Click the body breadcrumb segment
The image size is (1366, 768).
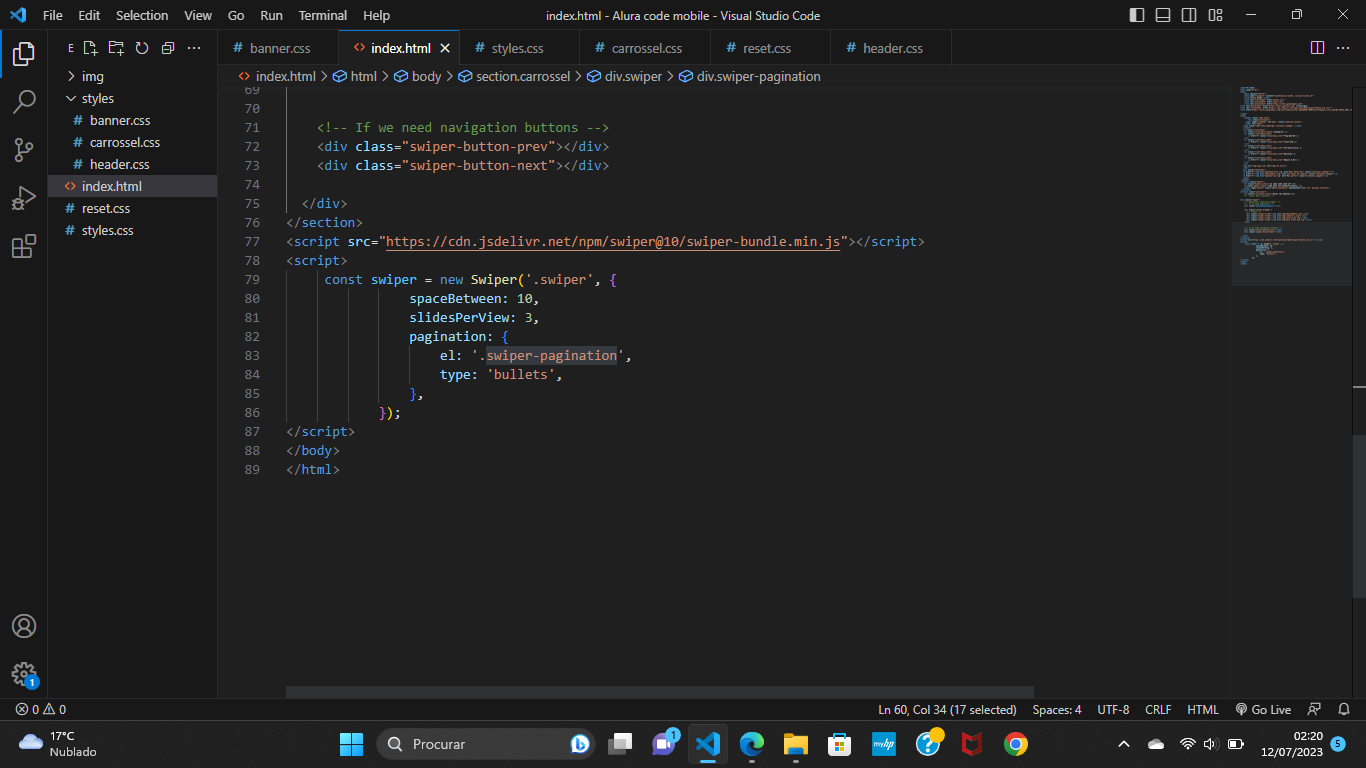[418, 76]
